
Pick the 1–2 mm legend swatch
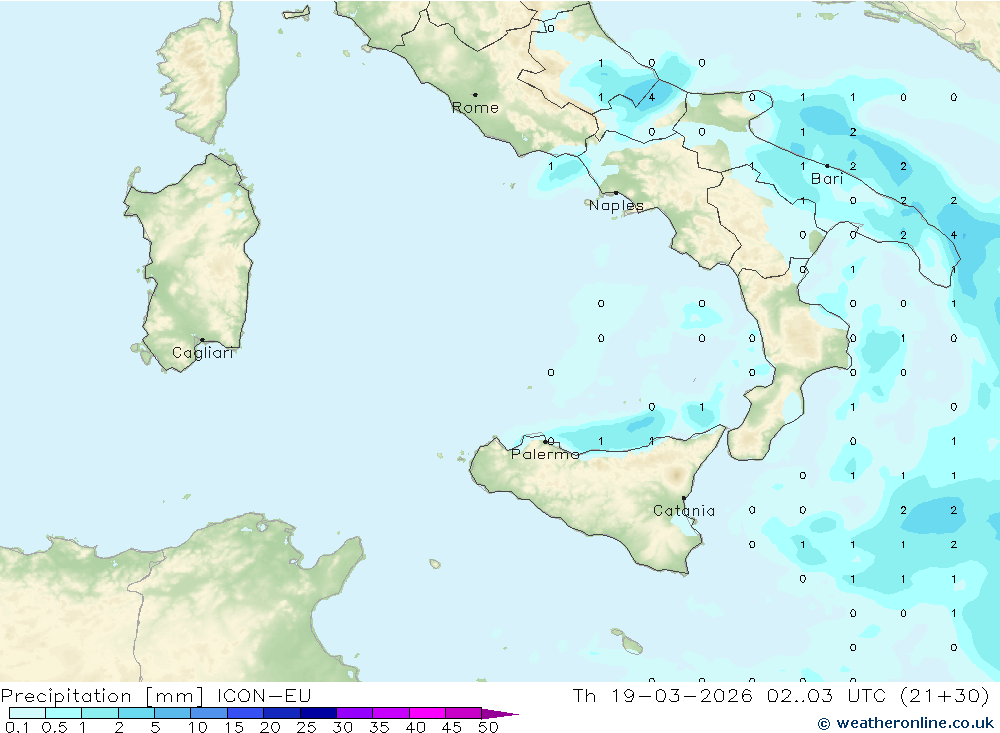(100, 713)
